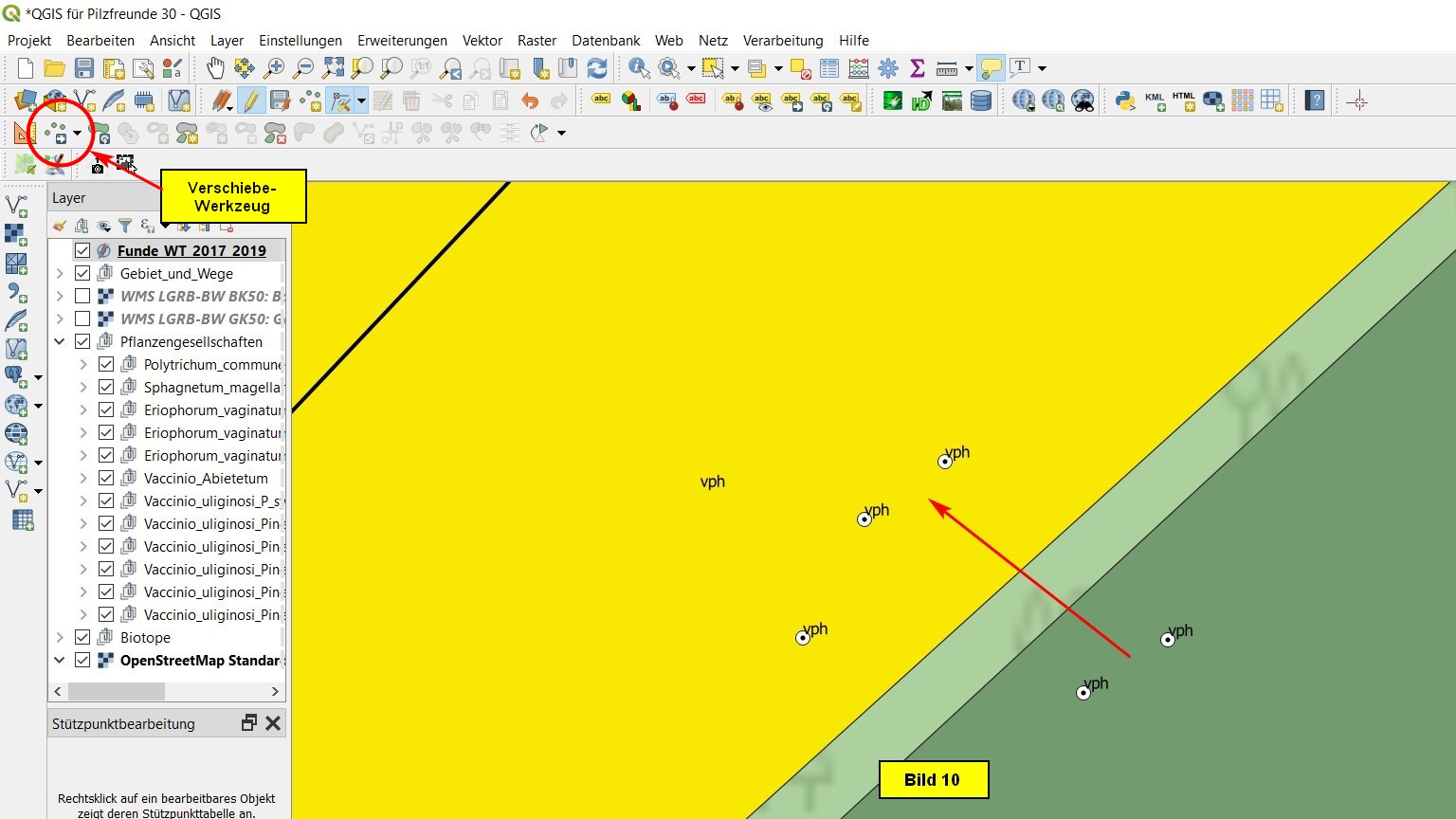Viewport: 1456px width, 819px height.
Task: Close the Stützpunktbearbeitung panel
Action: coord(273,723)
